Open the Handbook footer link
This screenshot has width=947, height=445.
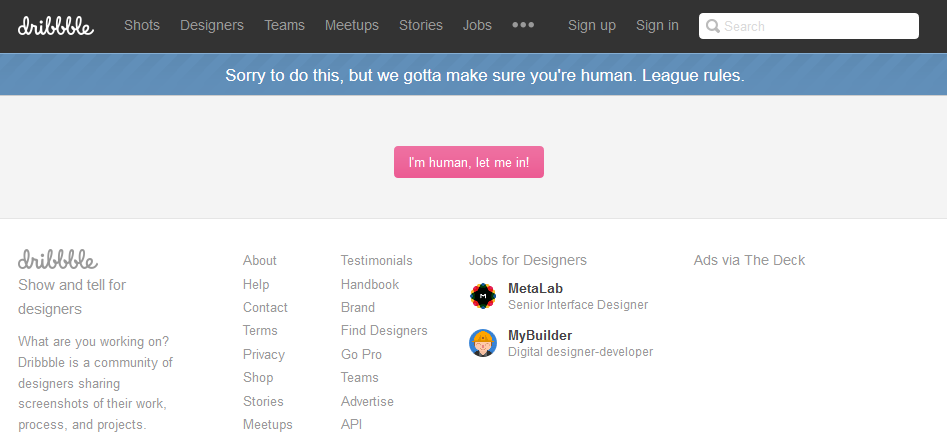[370, 284]
